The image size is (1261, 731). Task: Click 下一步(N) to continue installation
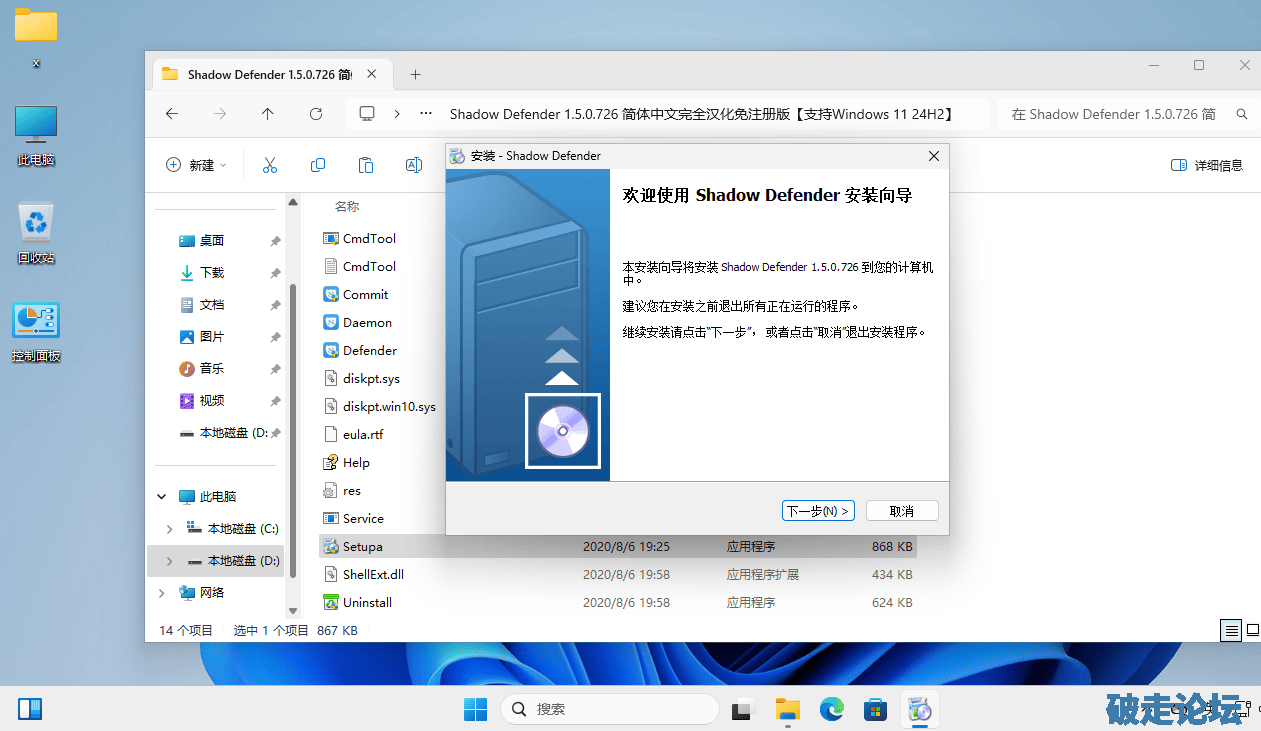(818, 511)
